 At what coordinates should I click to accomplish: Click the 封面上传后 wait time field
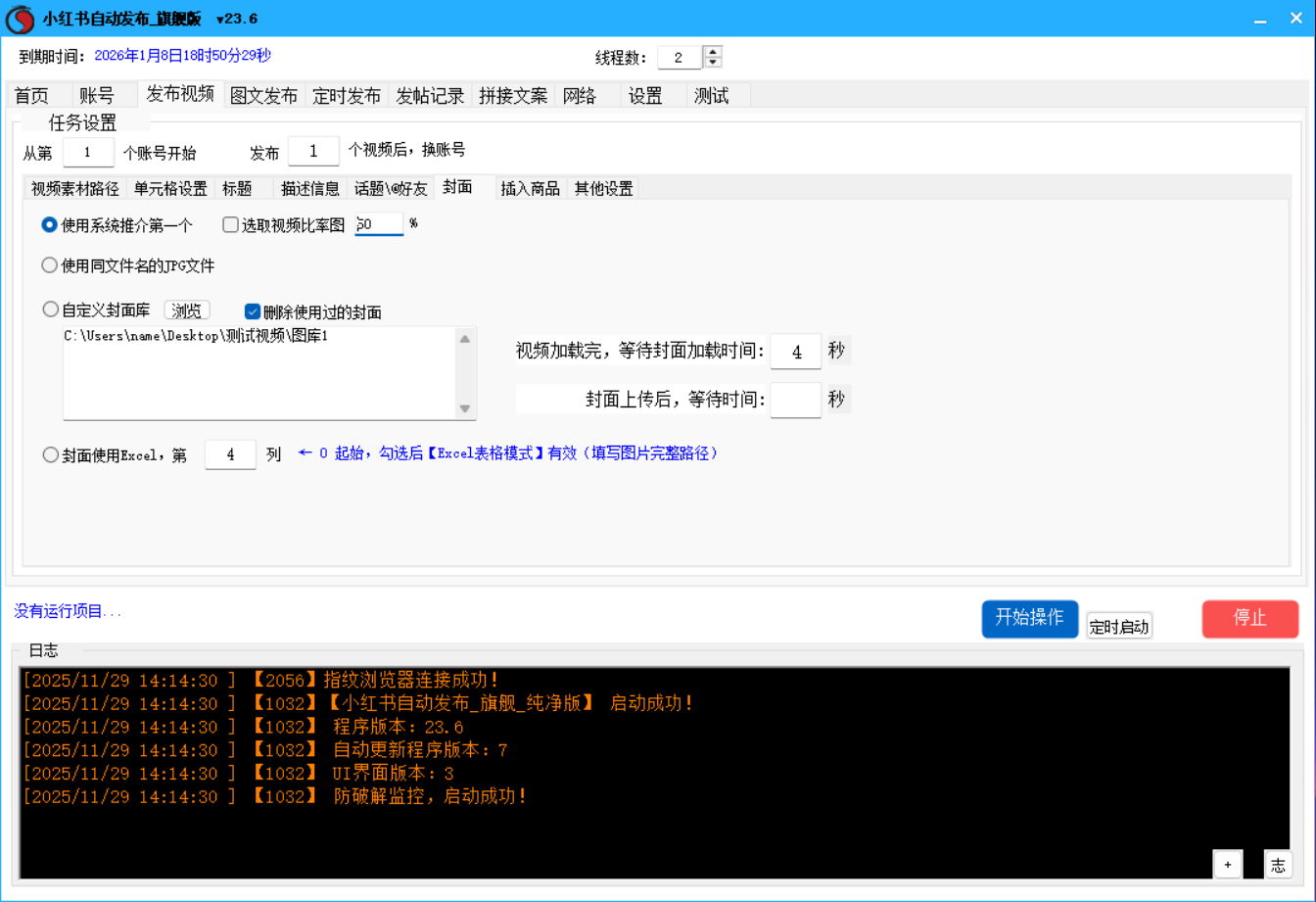(x=795, y=400)
